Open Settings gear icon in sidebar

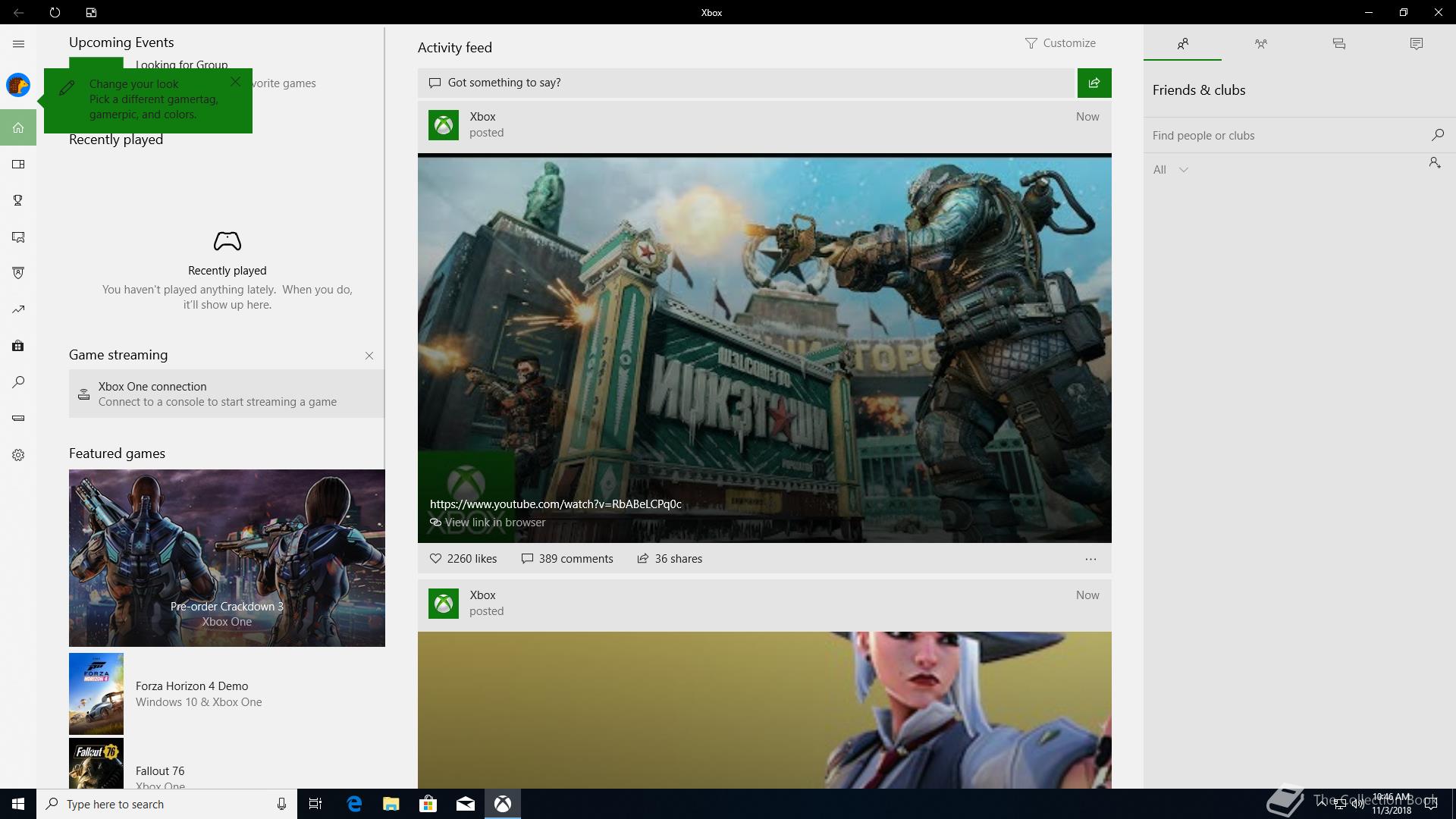tap(18, 455)
